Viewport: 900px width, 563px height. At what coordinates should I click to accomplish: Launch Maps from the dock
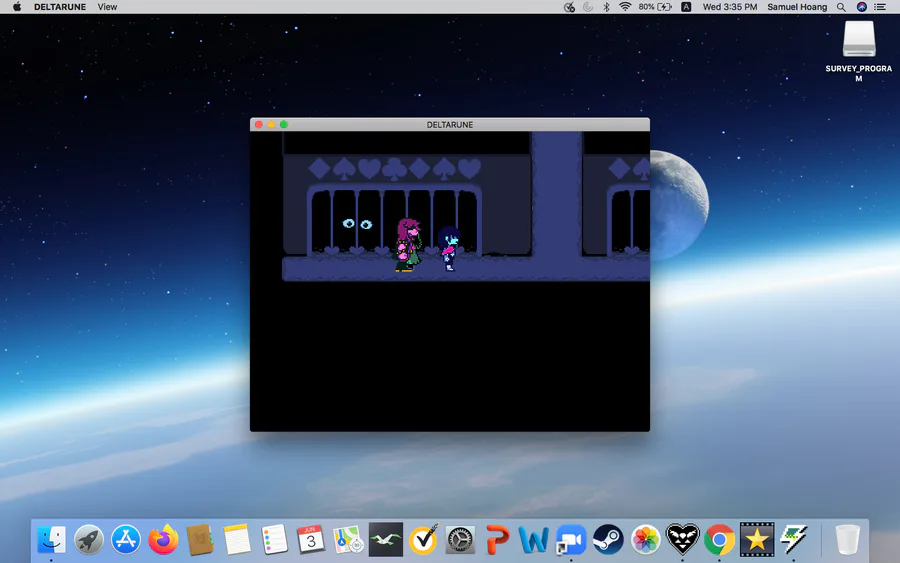pyautogui.click(x=348, y=539)
